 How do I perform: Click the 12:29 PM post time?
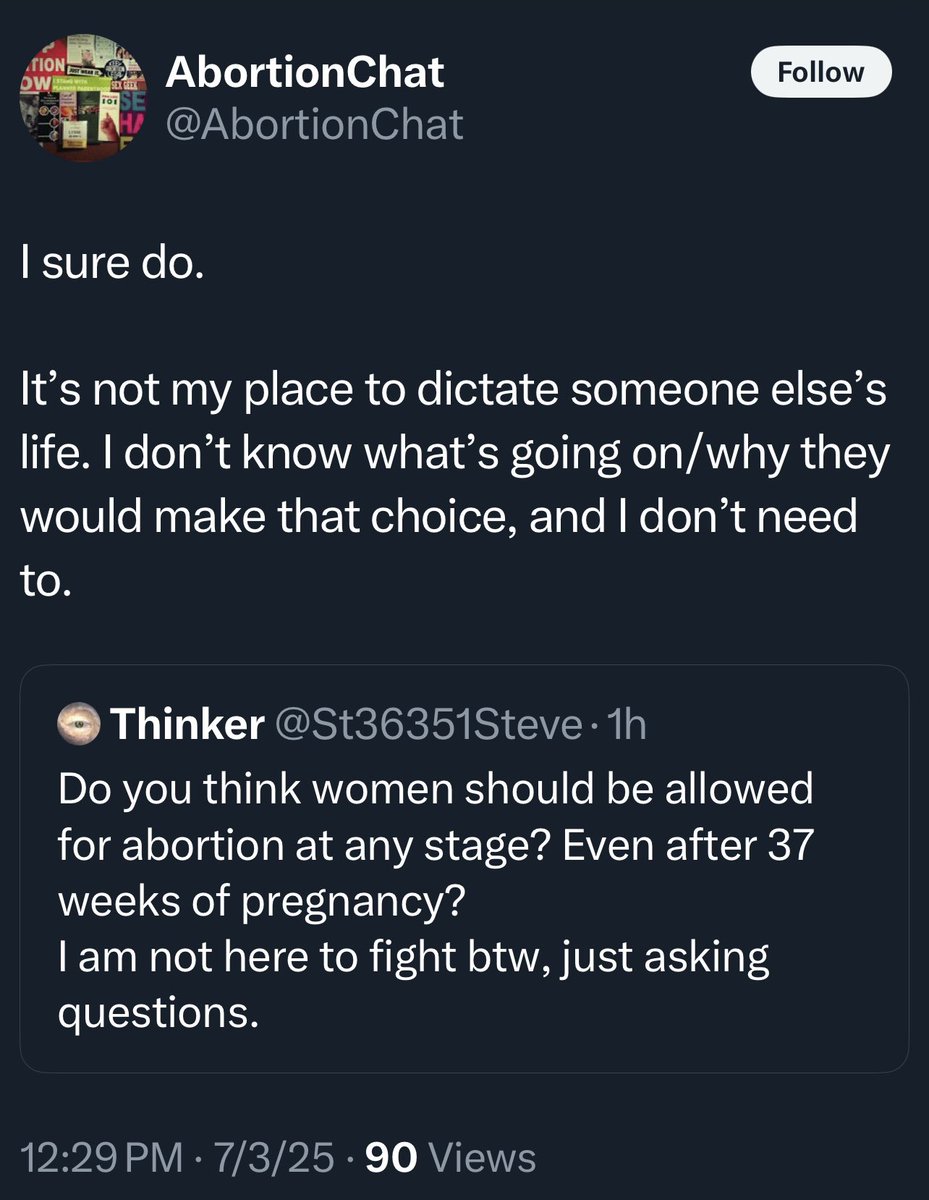[x=101, y=1159]
